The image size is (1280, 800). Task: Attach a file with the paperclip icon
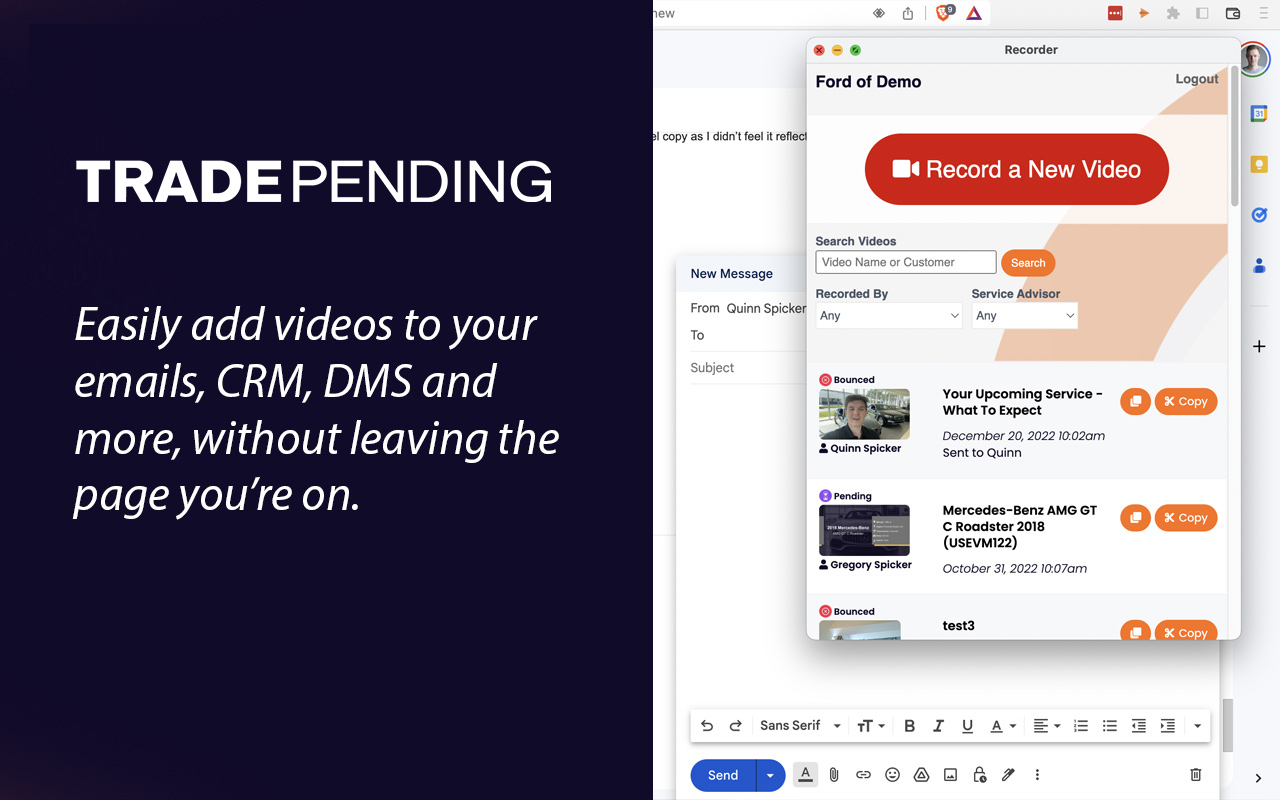(x=834, y=774)
